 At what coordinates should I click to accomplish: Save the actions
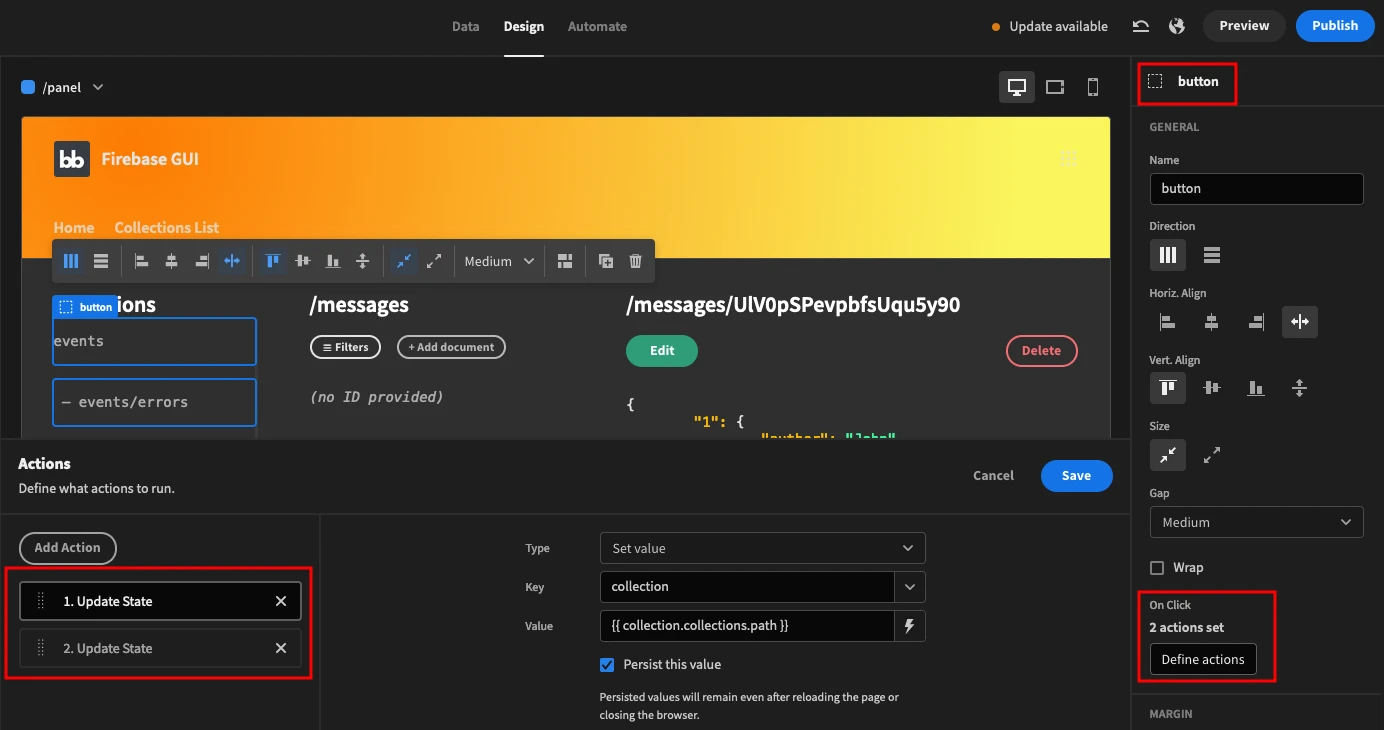[1076, 476]
